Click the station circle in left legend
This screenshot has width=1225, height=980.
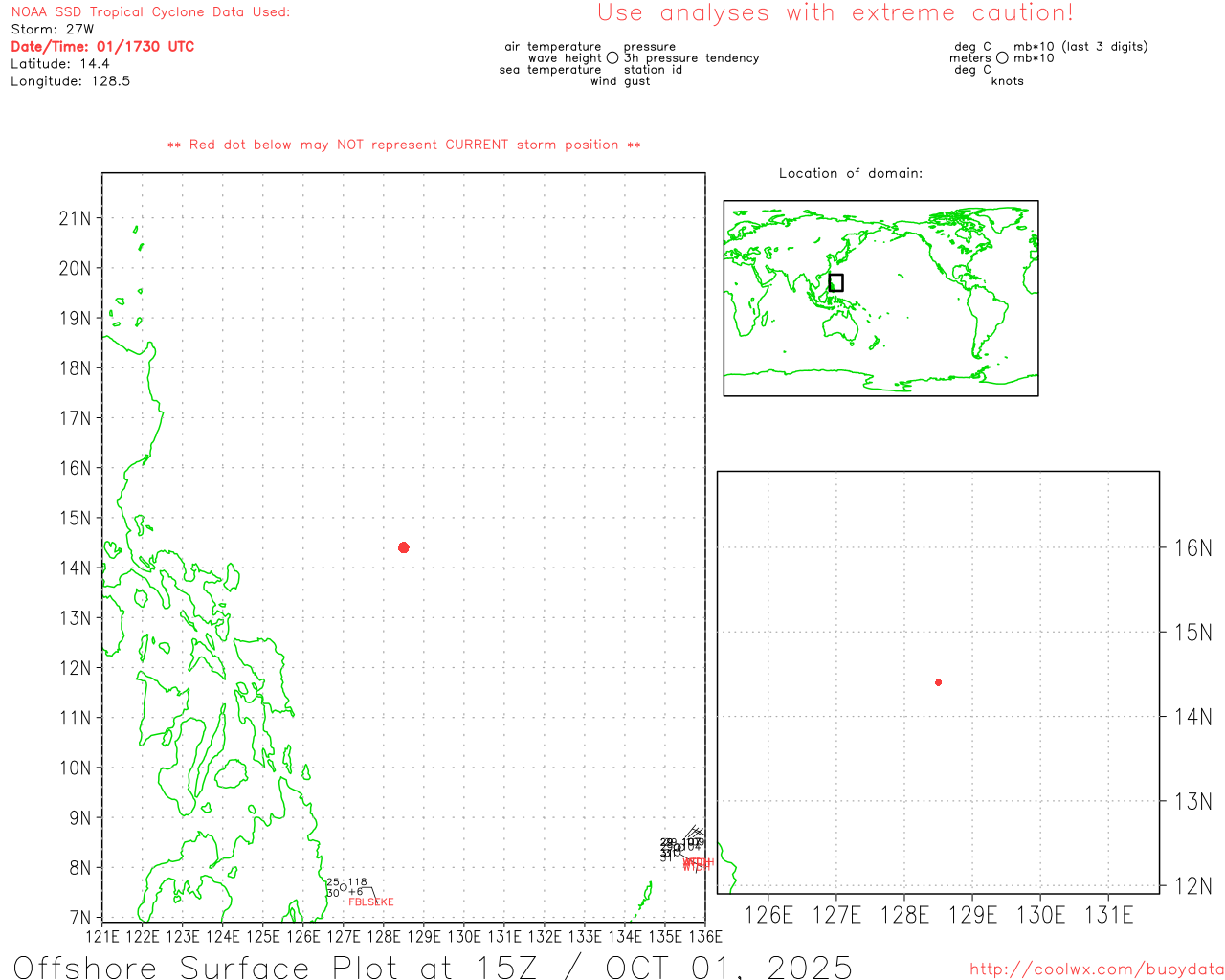612,58
